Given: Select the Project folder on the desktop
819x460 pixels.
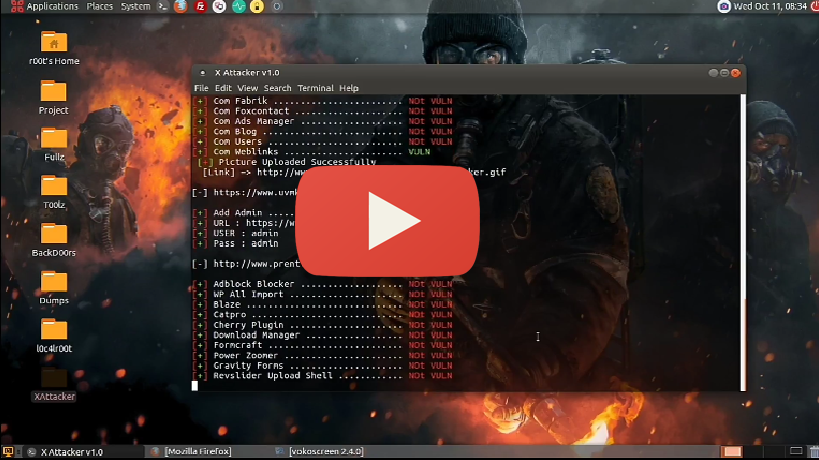Looking at the screenshot, I should point(53,97).
